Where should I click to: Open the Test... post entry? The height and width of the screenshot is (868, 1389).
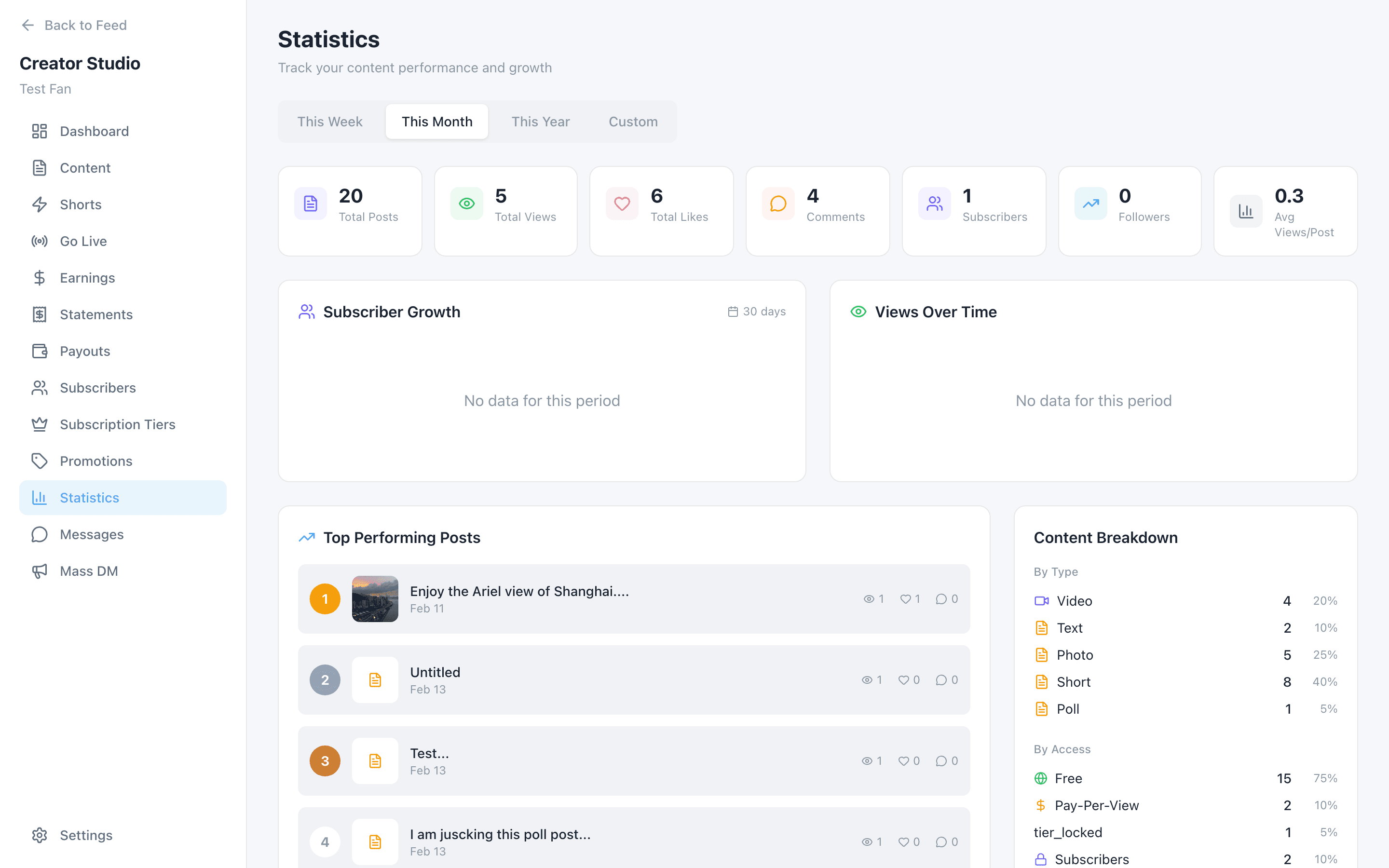(634, 761)
